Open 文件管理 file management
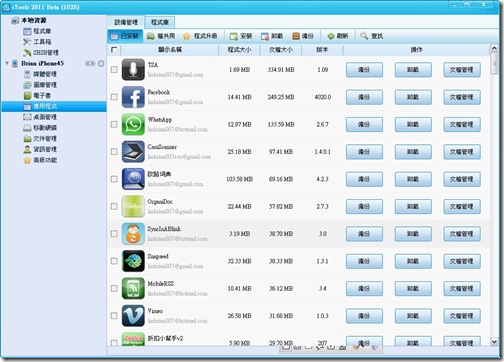 [x=40, y=138]
